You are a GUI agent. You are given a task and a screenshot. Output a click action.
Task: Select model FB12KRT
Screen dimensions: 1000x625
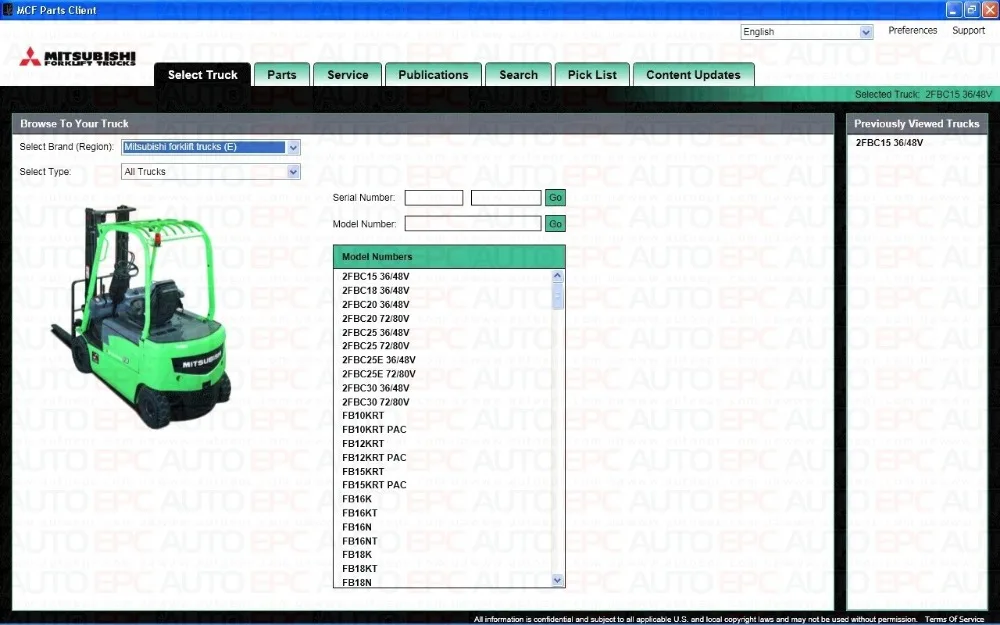363,444
